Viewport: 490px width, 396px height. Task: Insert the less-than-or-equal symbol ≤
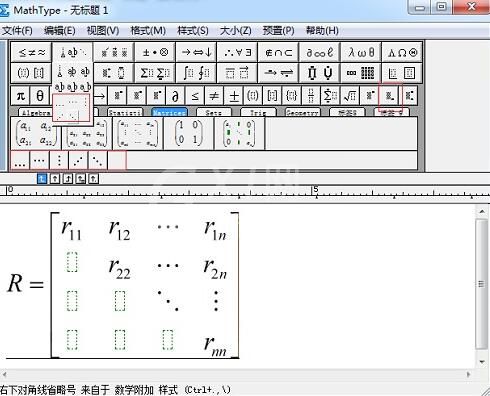click(195, 96)
